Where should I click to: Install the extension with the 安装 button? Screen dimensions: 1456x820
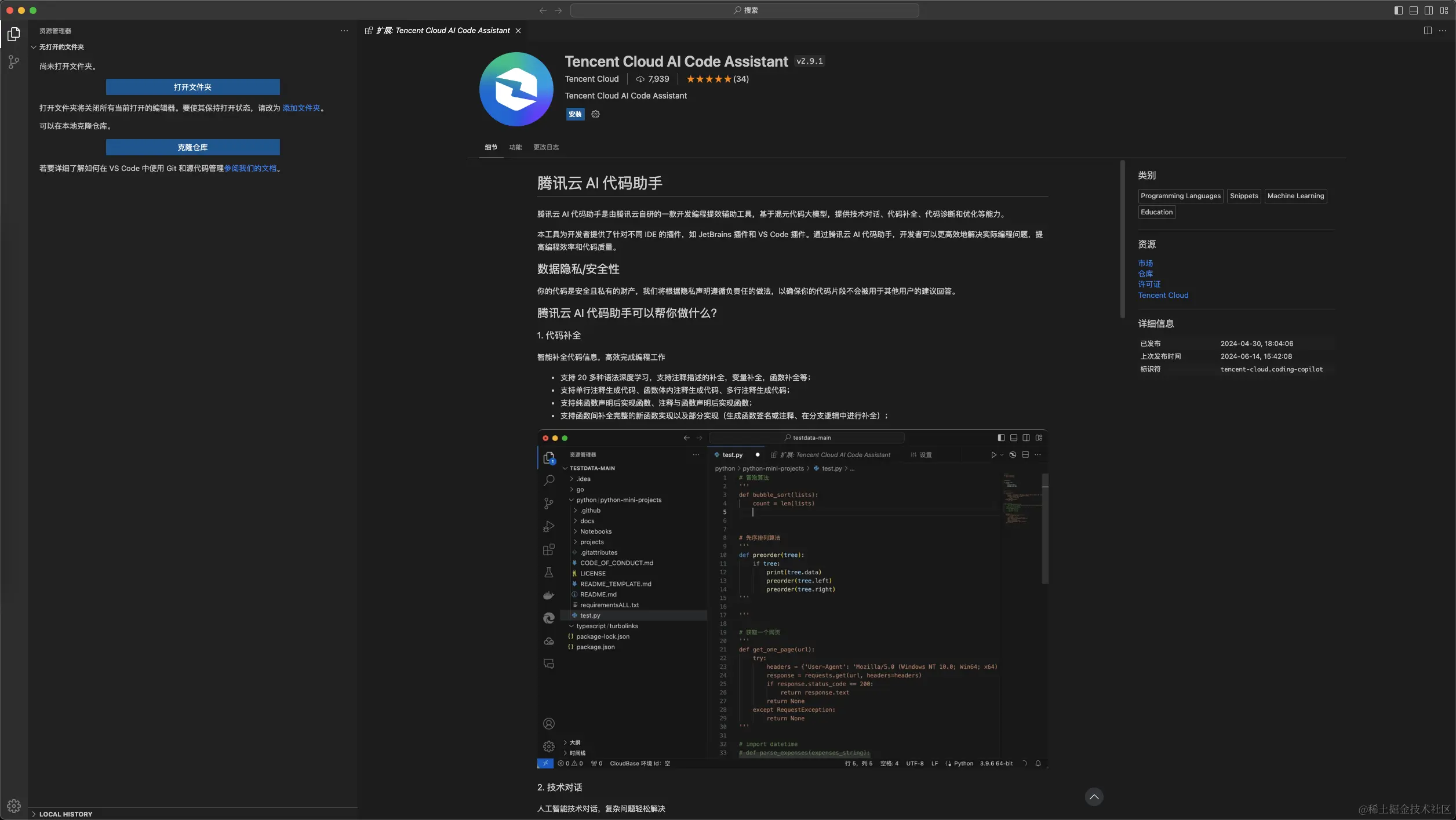coord(574,114)
